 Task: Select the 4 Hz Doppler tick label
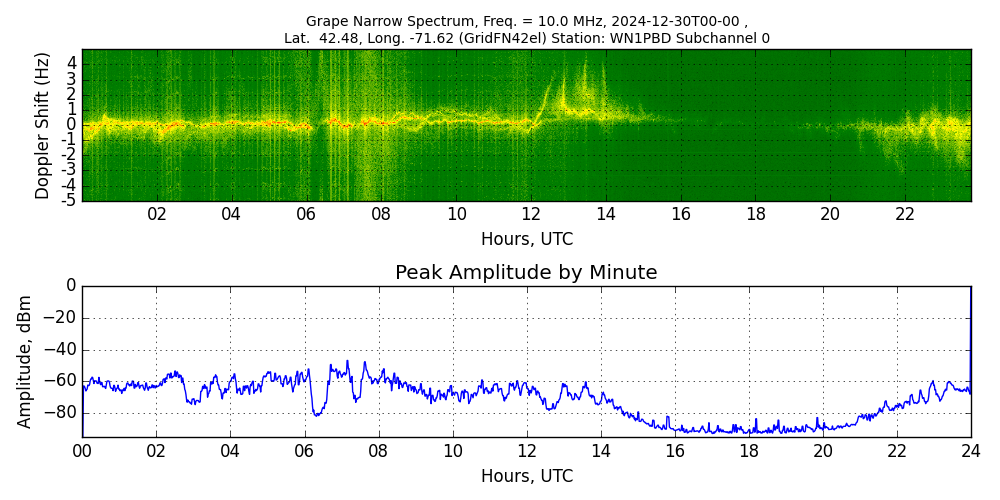72,63
